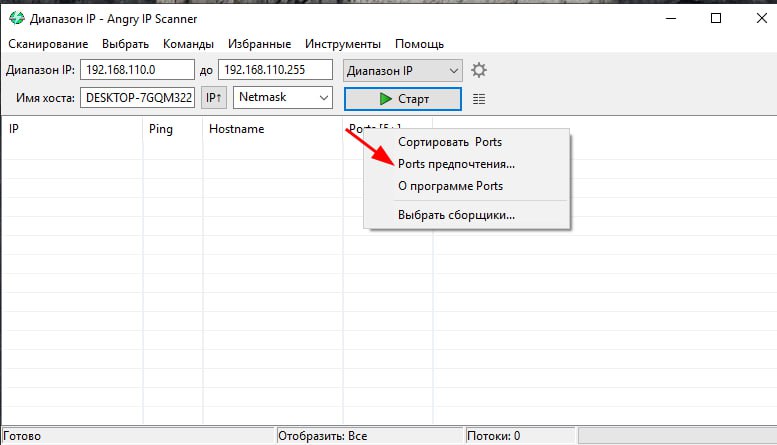Screen dimensions: 777x445
Task: Open the Помощь menu
Action: pyautogui.click(x=419, y=44)
